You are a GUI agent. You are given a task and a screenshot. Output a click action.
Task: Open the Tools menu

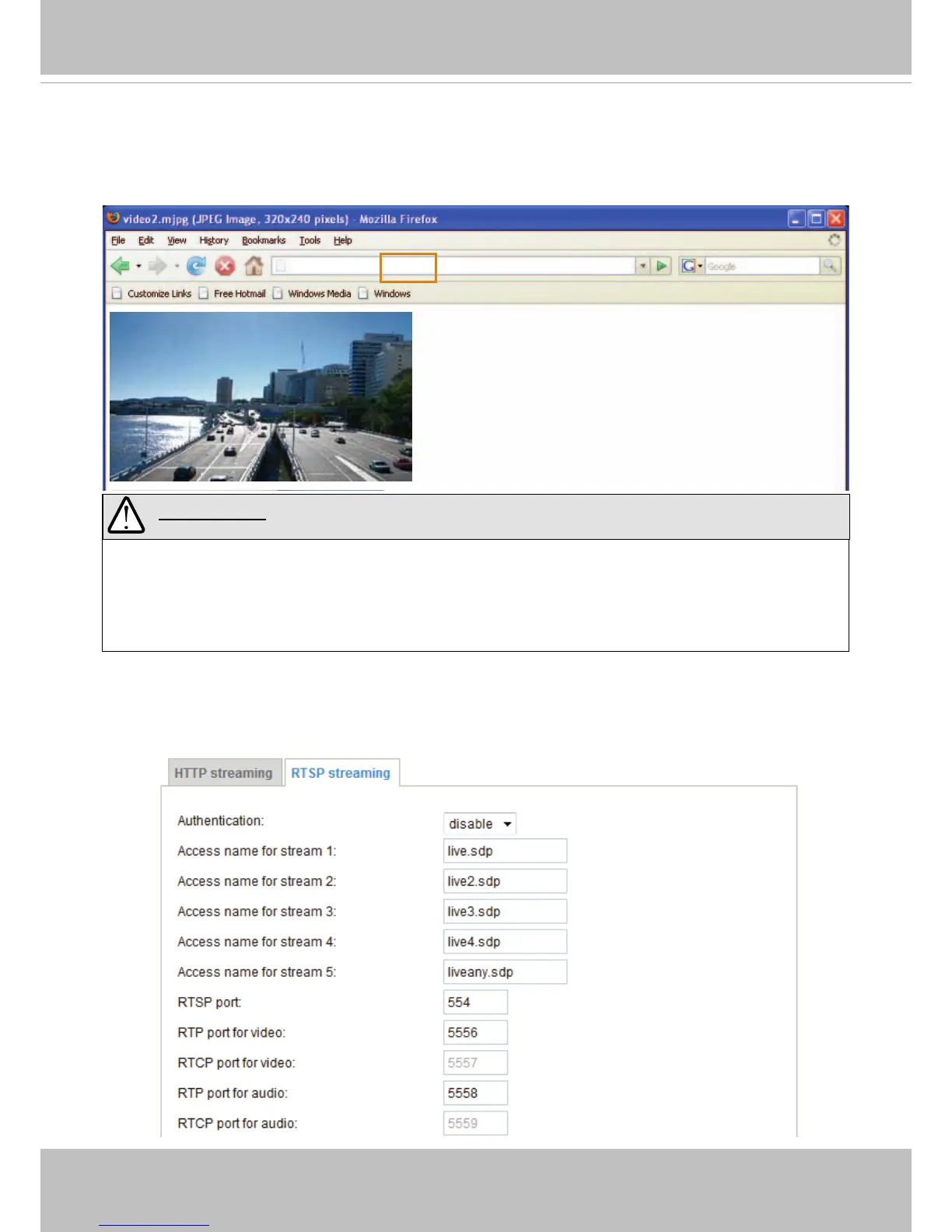pos(310,240)
